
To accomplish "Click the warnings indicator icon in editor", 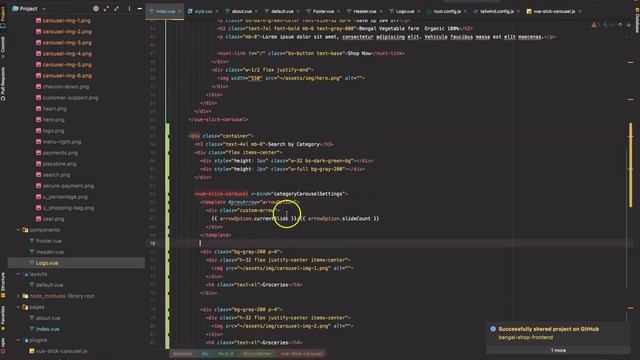I will pos(594,25).
